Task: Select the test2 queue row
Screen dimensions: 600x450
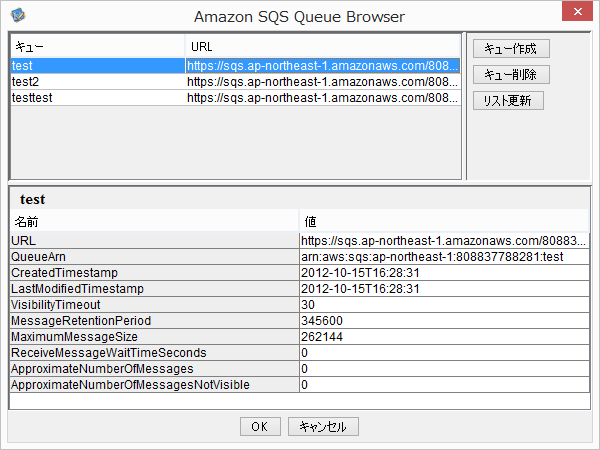Action: pyautogui.click(x=97, y=81)
